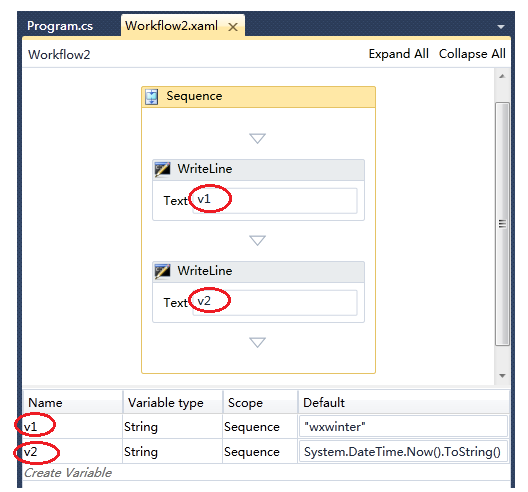
Task: Edit the default value "wxwinter"
Action: tap(403, 427)
